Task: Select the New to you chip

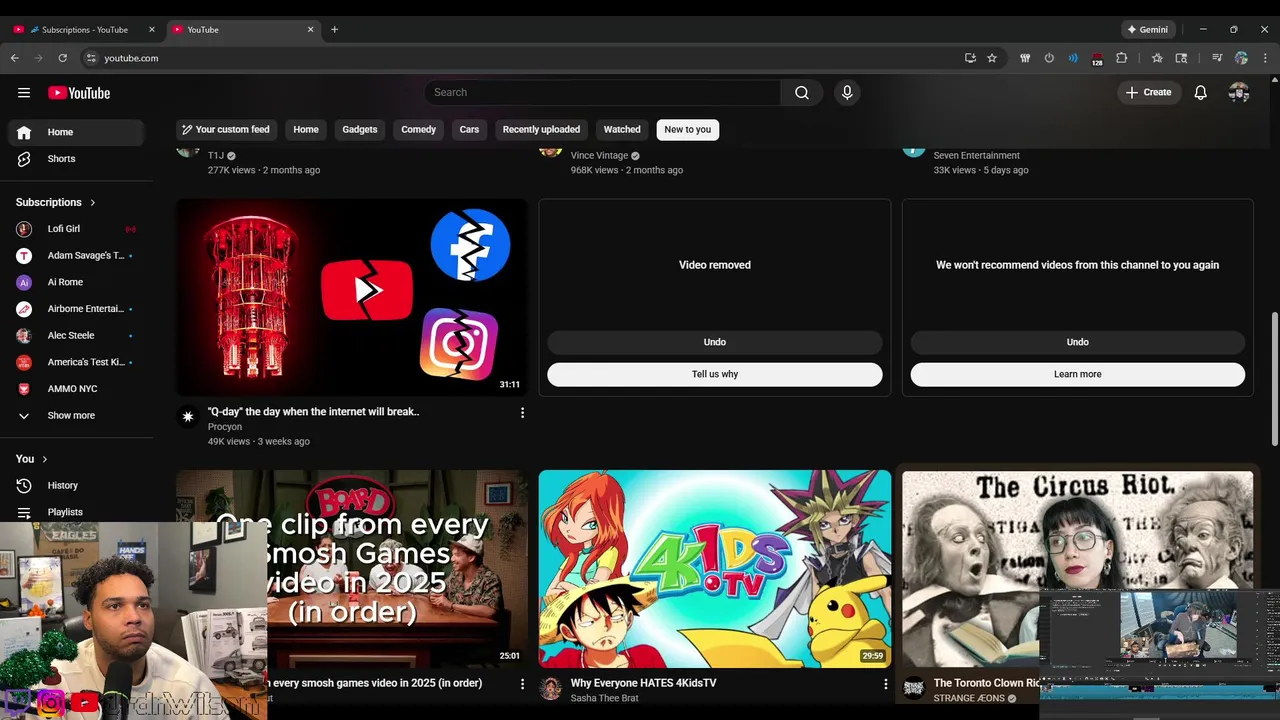Action: click(688, 130)
